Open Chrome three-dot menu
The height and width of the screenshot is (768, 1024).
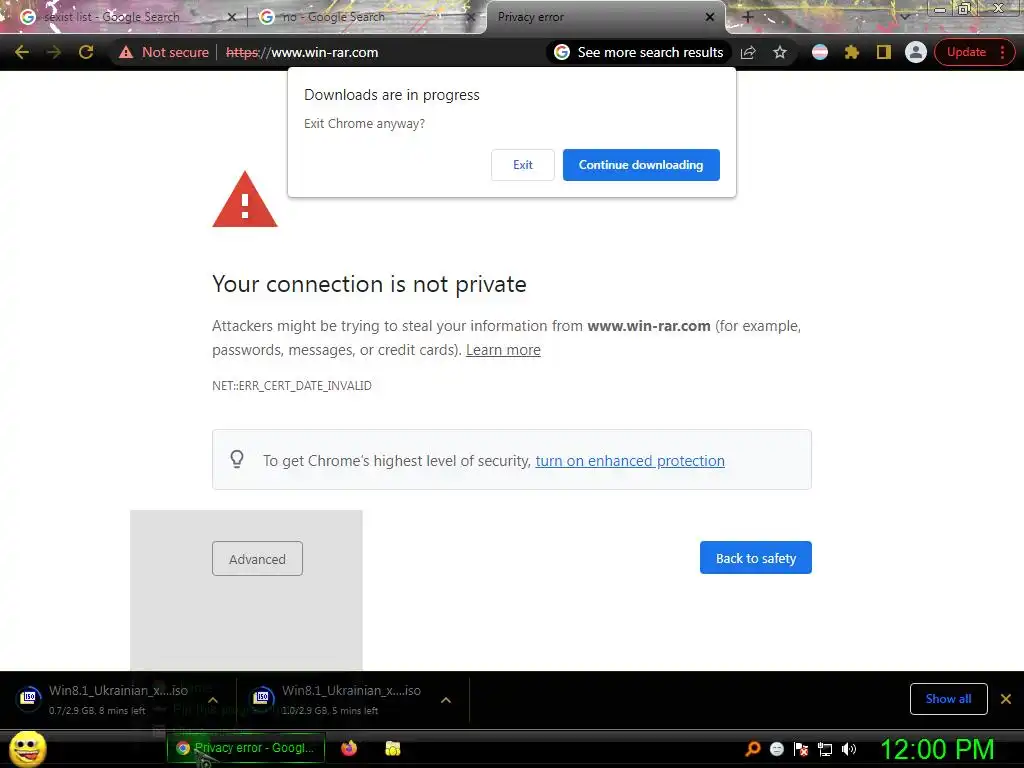(1003, 52)
